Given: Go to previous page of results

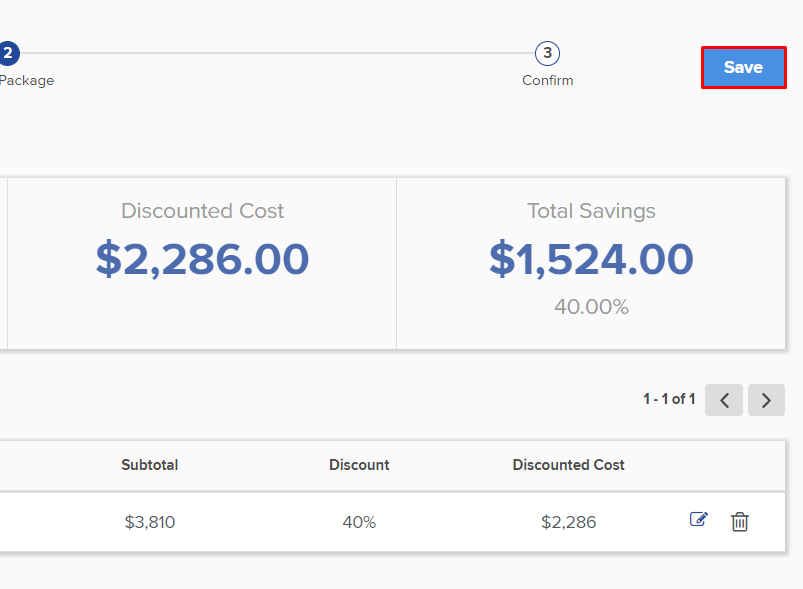Looking at the screenshot, I should [x=724, y=400].
